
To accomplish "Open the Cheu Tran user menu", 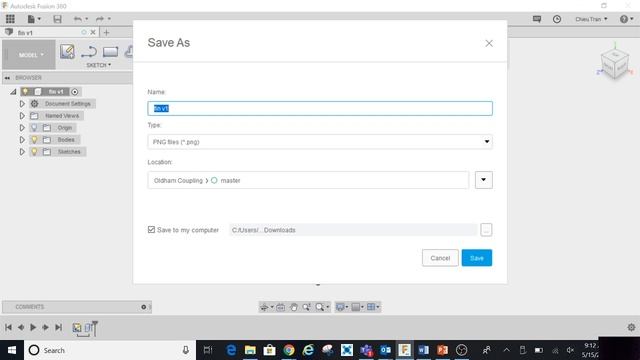I will [x=591, y=19].
